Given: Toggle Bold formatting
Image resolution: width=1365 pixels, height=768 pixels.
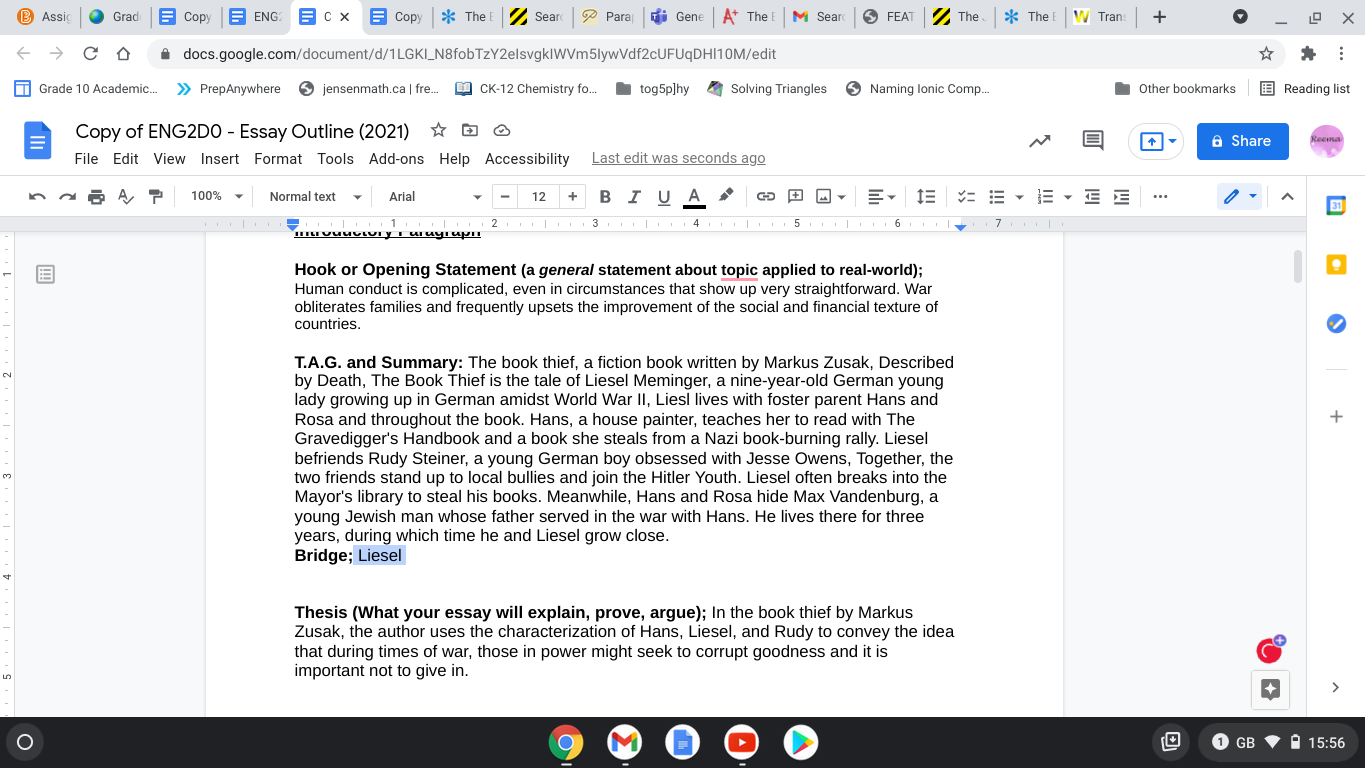Looking at the screenshot, I should click(604, 197).
